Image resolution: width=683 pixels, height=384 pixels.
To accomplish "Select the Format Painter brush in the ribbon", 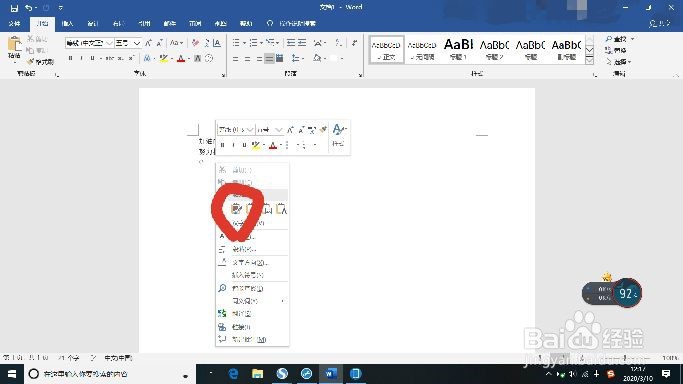I will tap(30, 62).
